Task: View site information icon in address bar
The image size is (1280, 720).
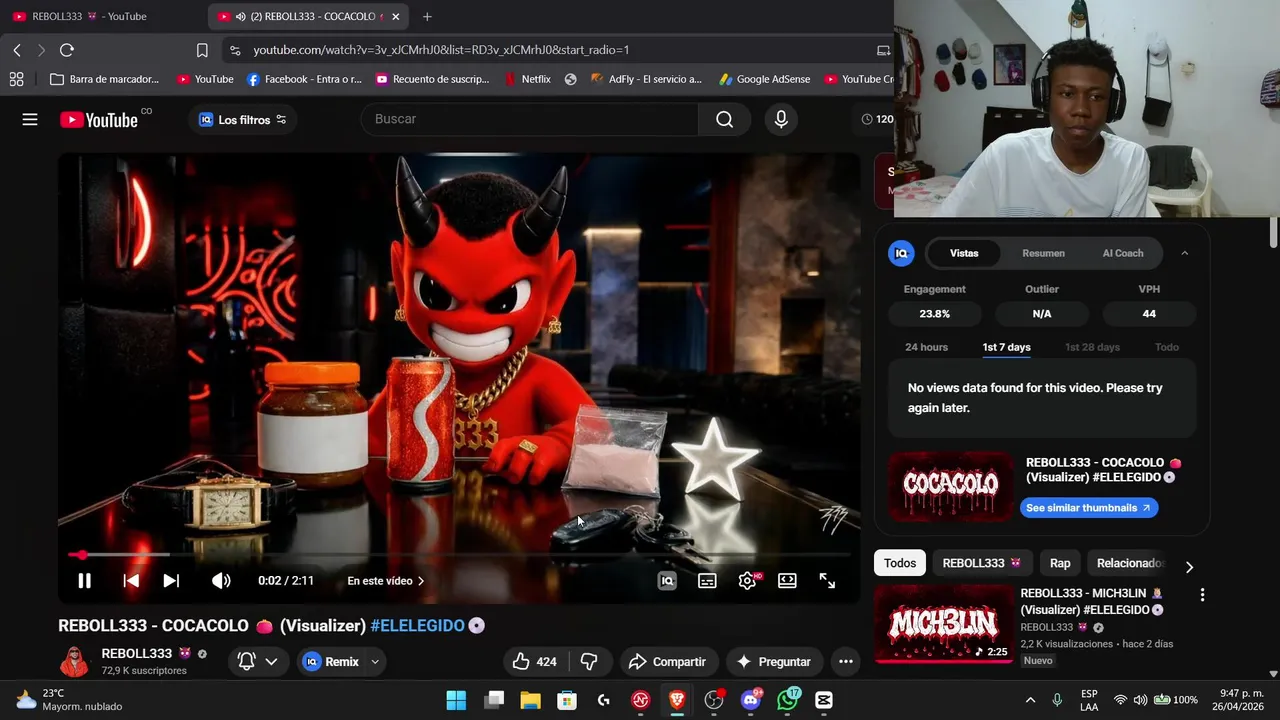Action: click(235, 50)
